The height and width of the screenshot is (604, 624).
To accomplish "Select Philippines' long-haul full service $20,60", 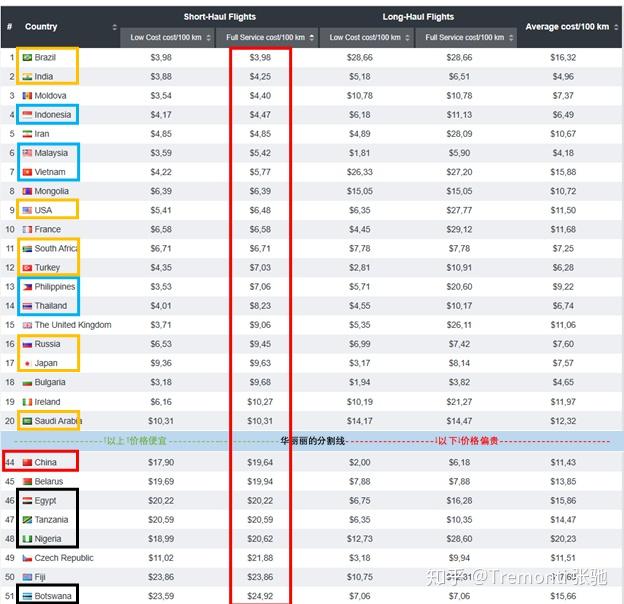I will click(459, 287).
